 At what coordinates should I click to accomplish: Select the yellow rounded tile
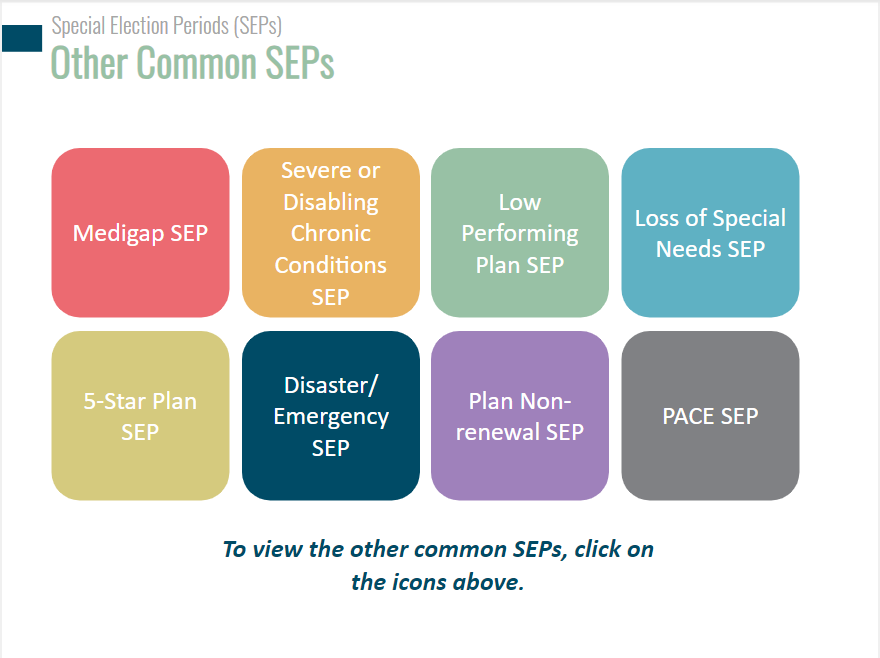click(140, 415)
